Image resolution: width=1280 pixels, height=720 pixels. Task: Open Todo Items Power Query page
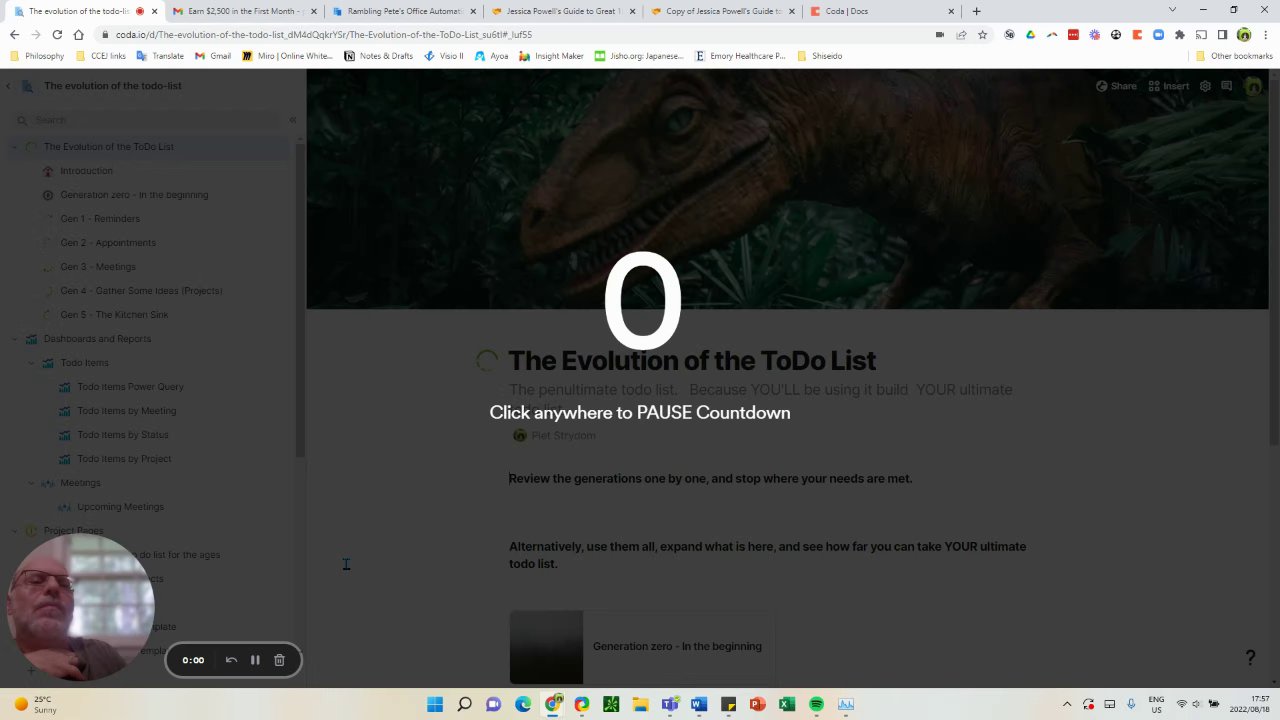[130, 387]
